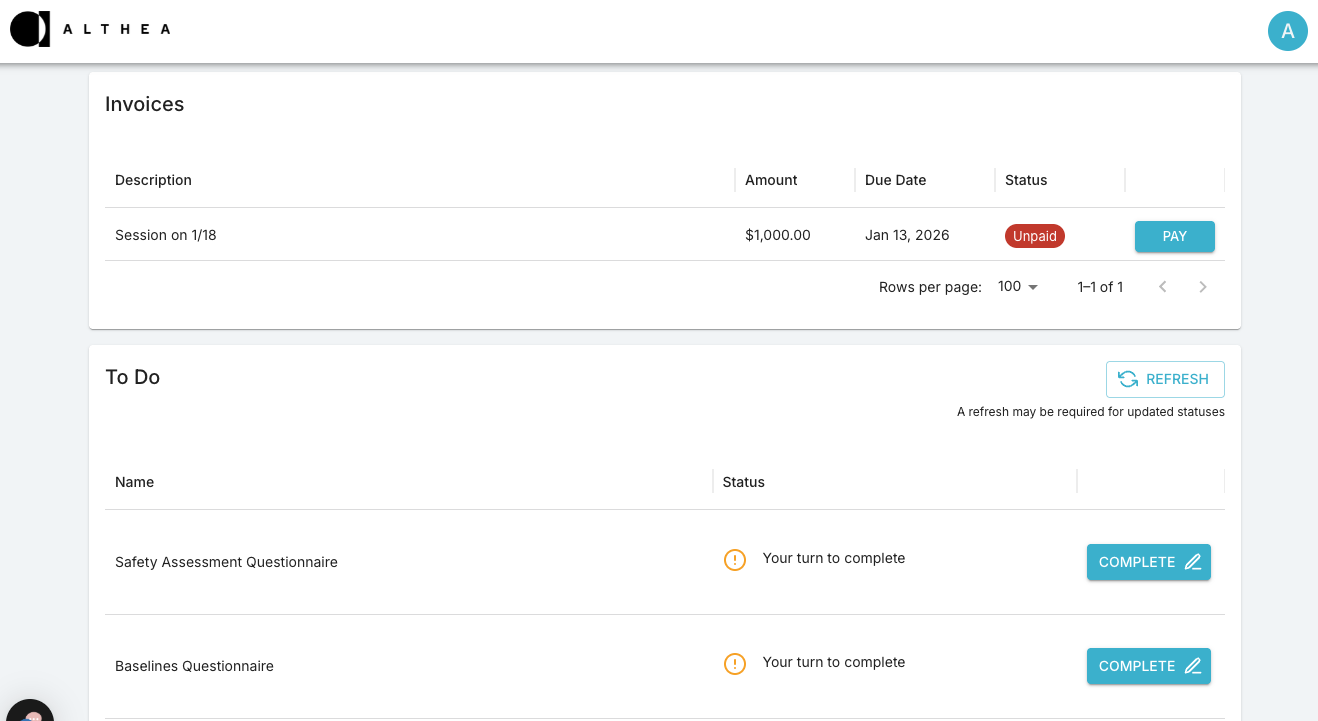Expand the Rows per page dropdown
Viewport: 1318px width, 721px height.
1018,287
